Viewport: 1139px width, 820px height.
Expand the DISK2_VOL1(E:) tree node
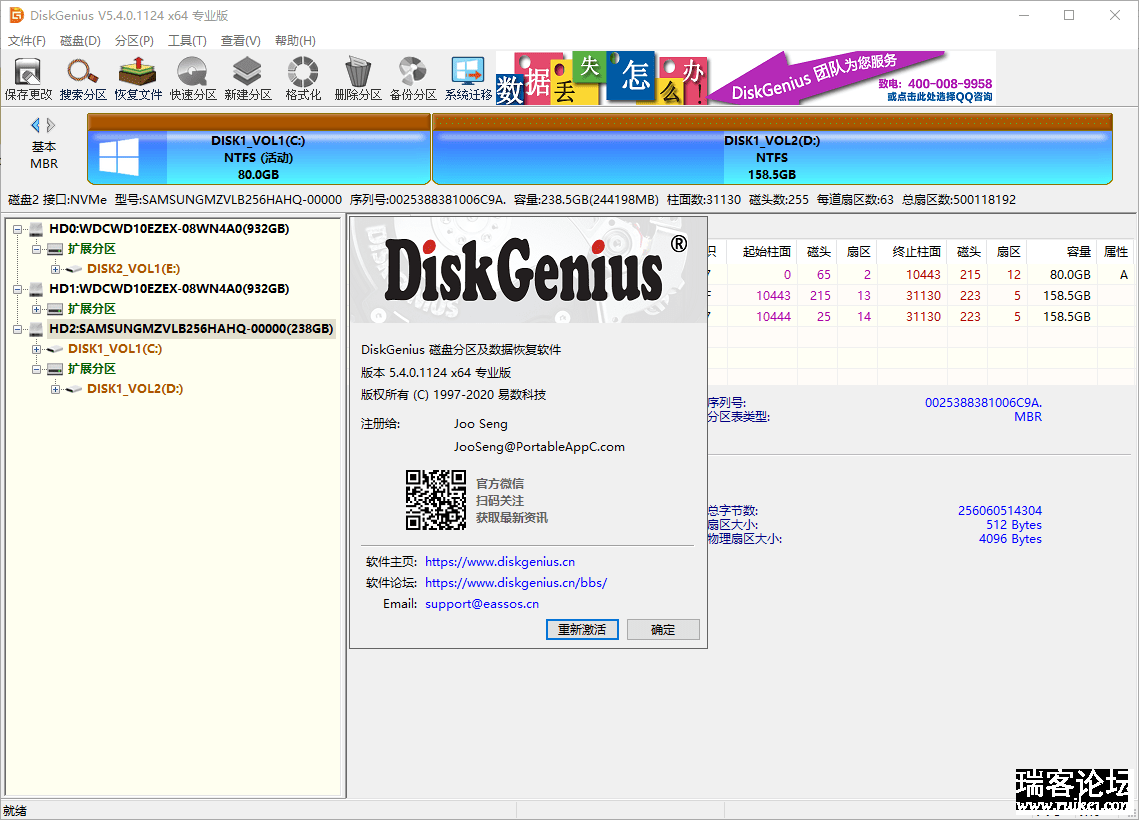coord(55,269)
